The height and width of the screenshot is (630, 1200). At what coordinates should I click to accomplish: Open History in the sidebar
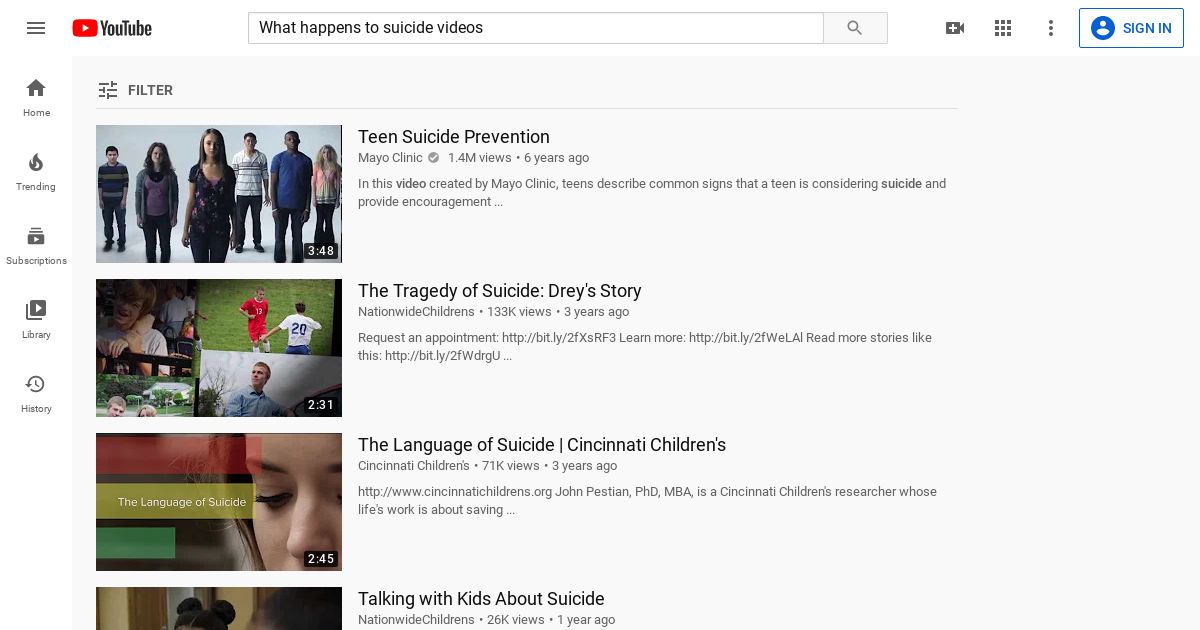(x=36, y=393)
